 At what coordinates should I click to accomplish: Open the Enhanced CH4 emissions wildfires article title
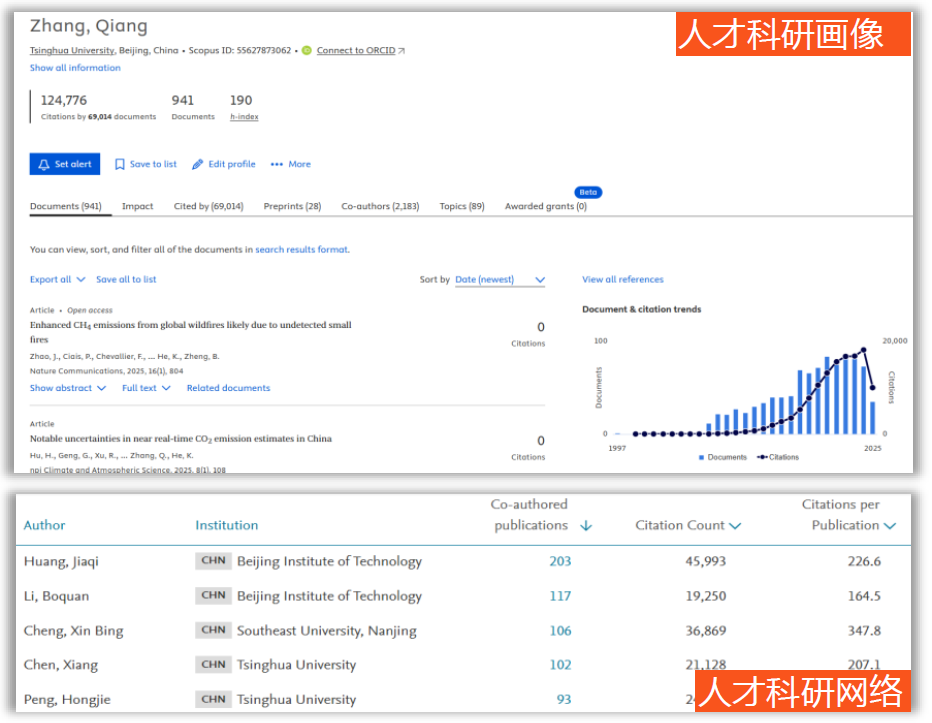pyautogui.click(x=190, y=332)
